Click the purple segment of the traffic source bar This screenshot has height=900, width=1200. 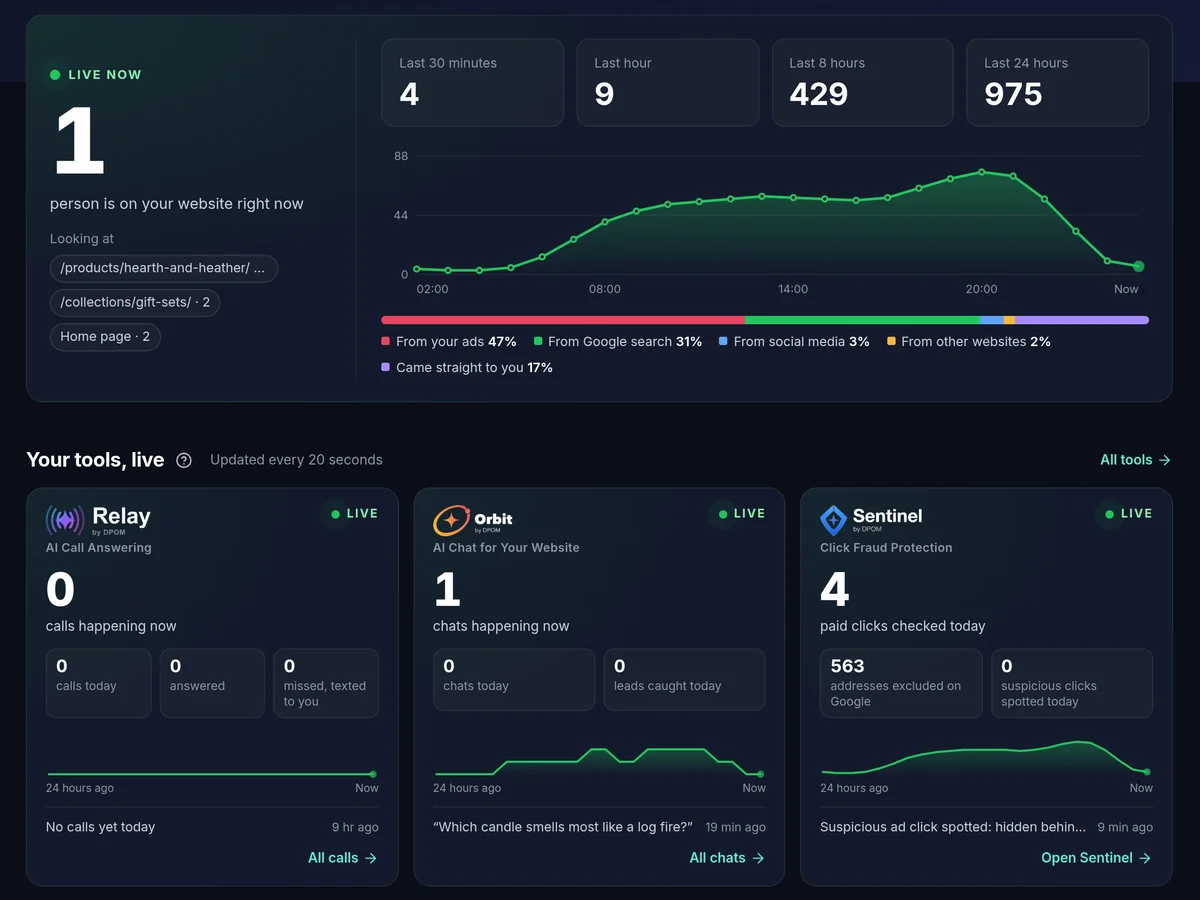coord(1082,320)
